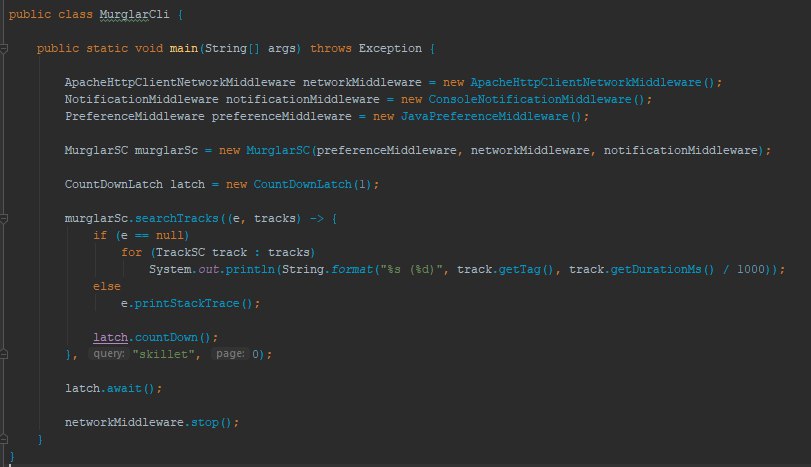Viewport: 811px width, 467px height.
Task: Click the 'new MurglarSC(' constructor call
Action: [x=267, y=150]
